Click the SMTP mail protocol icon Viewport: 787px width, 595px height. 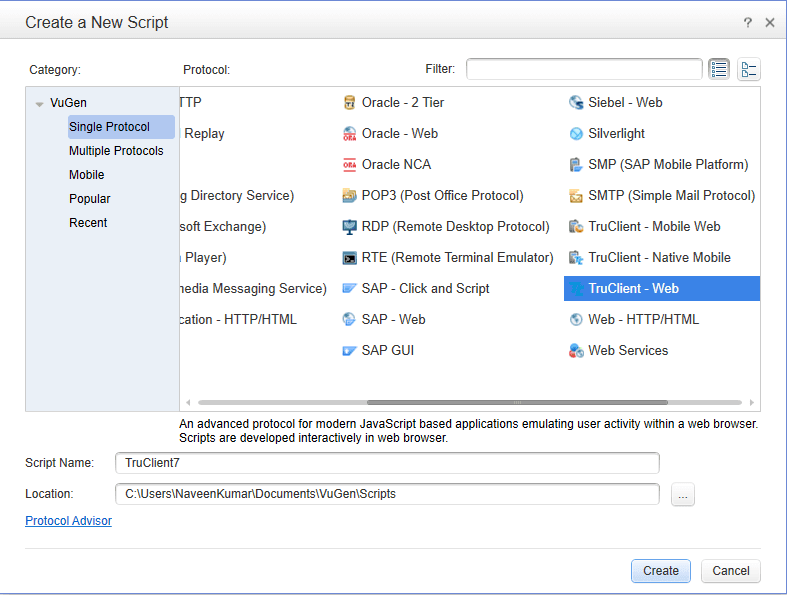(576, 196)
